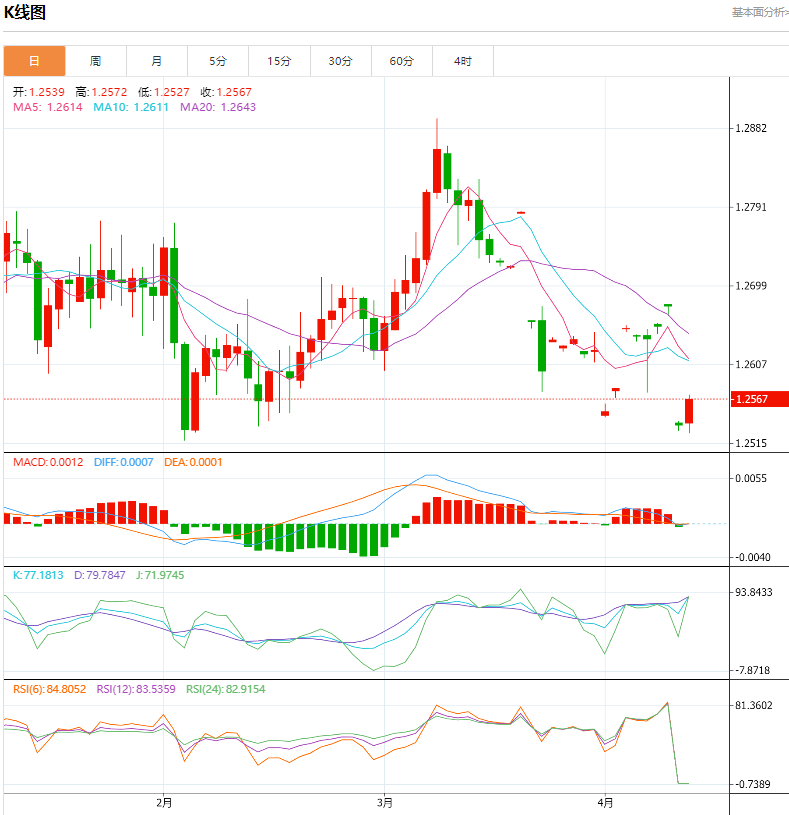The height and width of the screenshot is (815, 789).
Task: Click the 3月 date axis marker
Action: coord(385,802)
